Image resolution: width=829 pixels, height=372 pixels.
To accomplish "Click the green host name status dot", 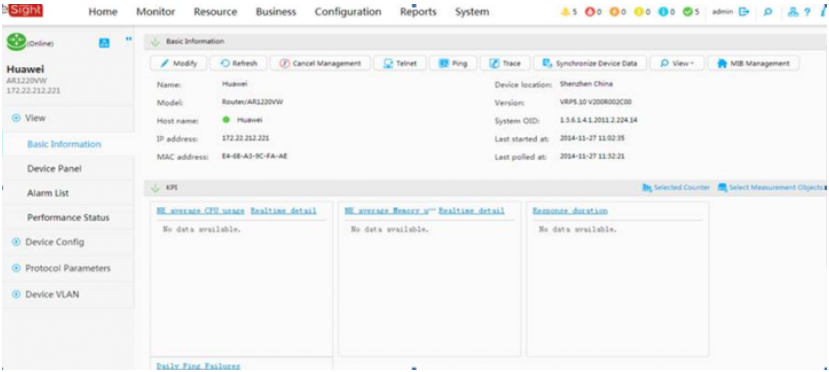I will coord(226,120).
